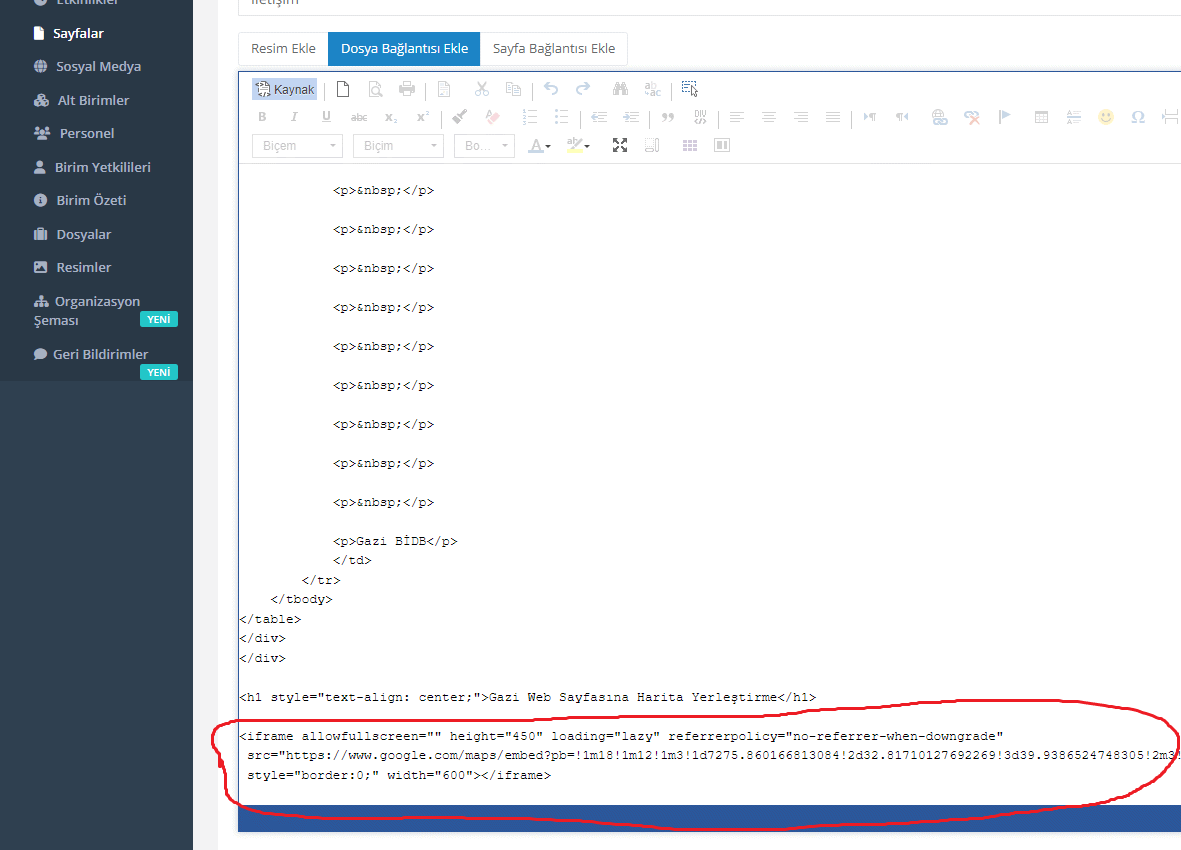The height and width of the screenshot is (850, 1181).
Task: Switch to Dosya Bağlantısı Ekle tab
Action: pos(404,49)
